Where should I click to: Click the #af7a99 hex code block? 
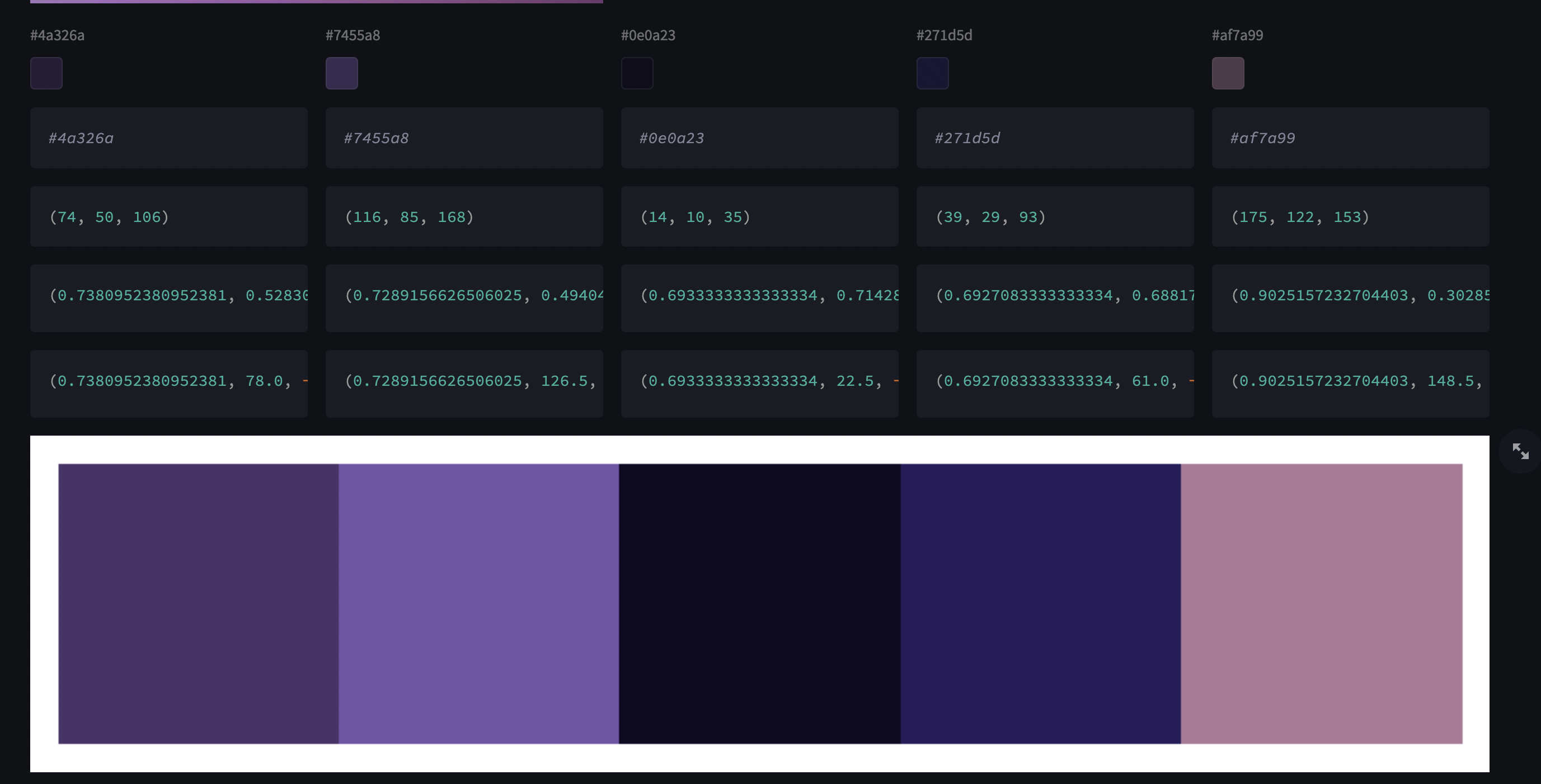(x=1350, y=138)
